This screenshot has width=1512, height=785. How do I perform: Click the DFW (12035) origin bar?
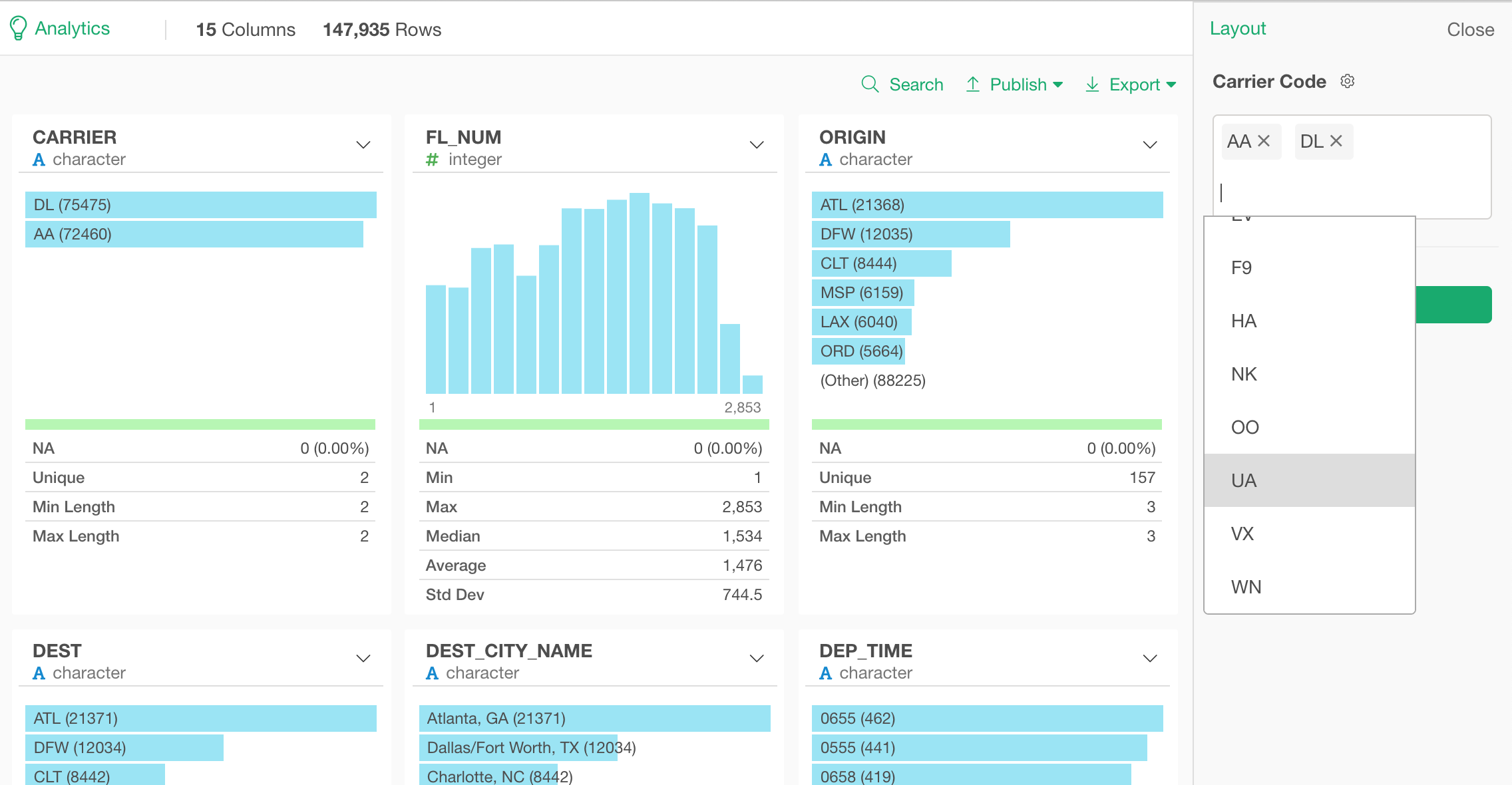pos(911,234)
